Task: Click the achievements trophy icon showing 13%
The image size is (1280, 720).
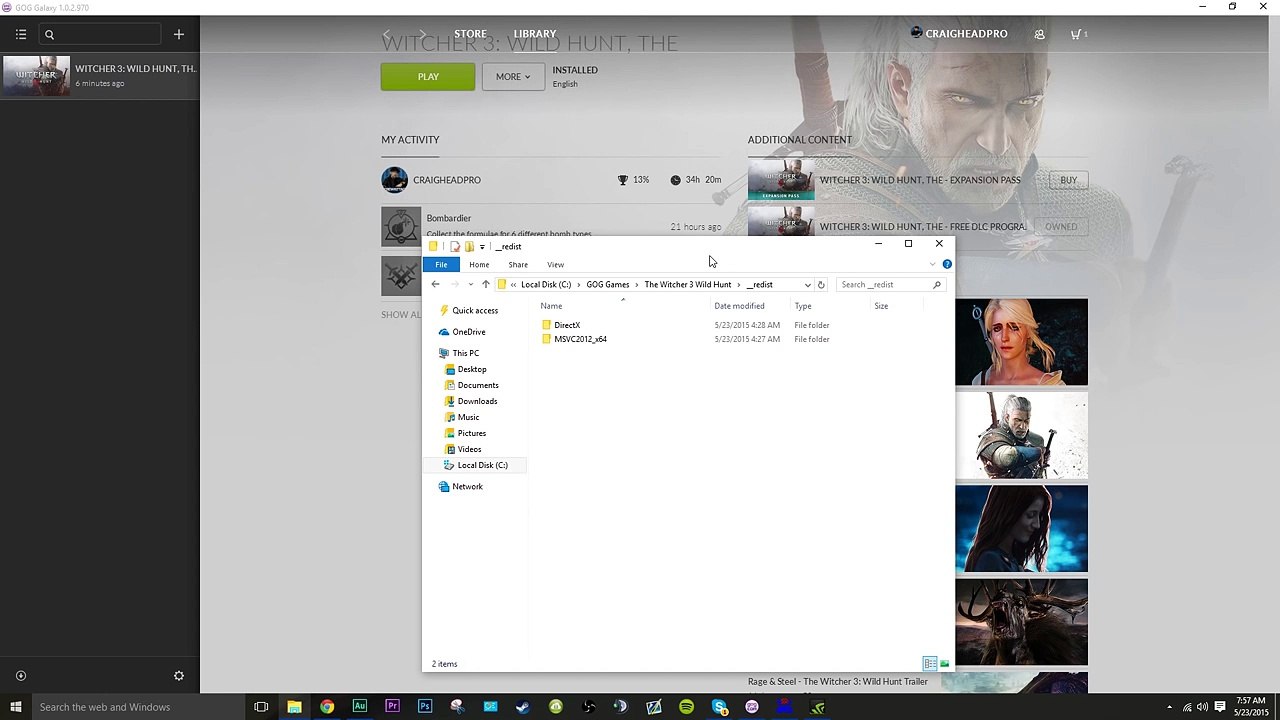Action: [623, 180]
